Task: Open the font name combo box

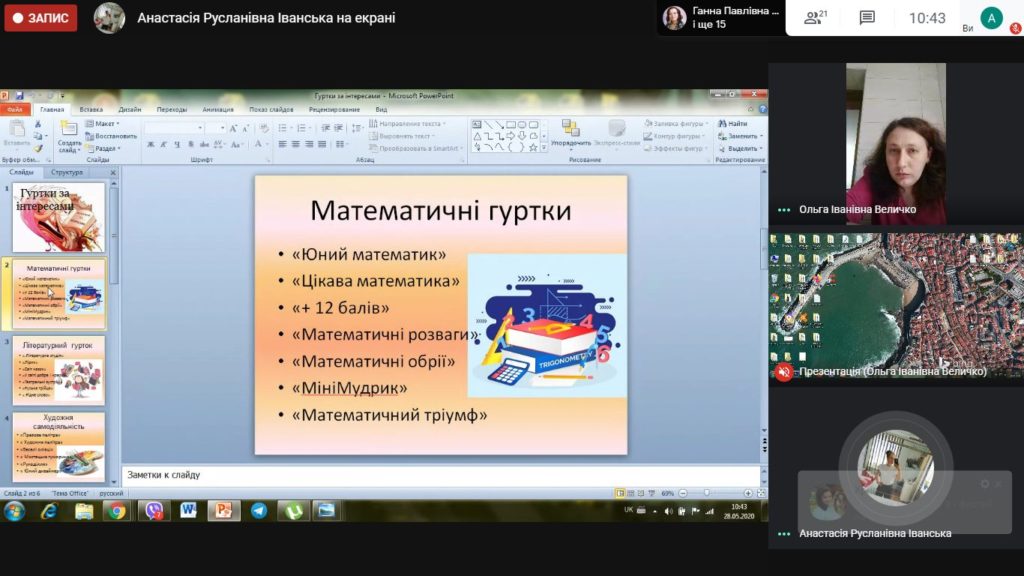Action: click(174, 129)
